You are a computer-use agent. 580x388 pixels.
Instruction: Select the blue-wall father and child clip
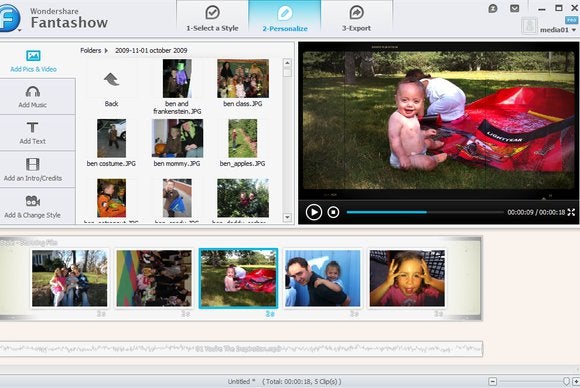click(x=322, y=278)
